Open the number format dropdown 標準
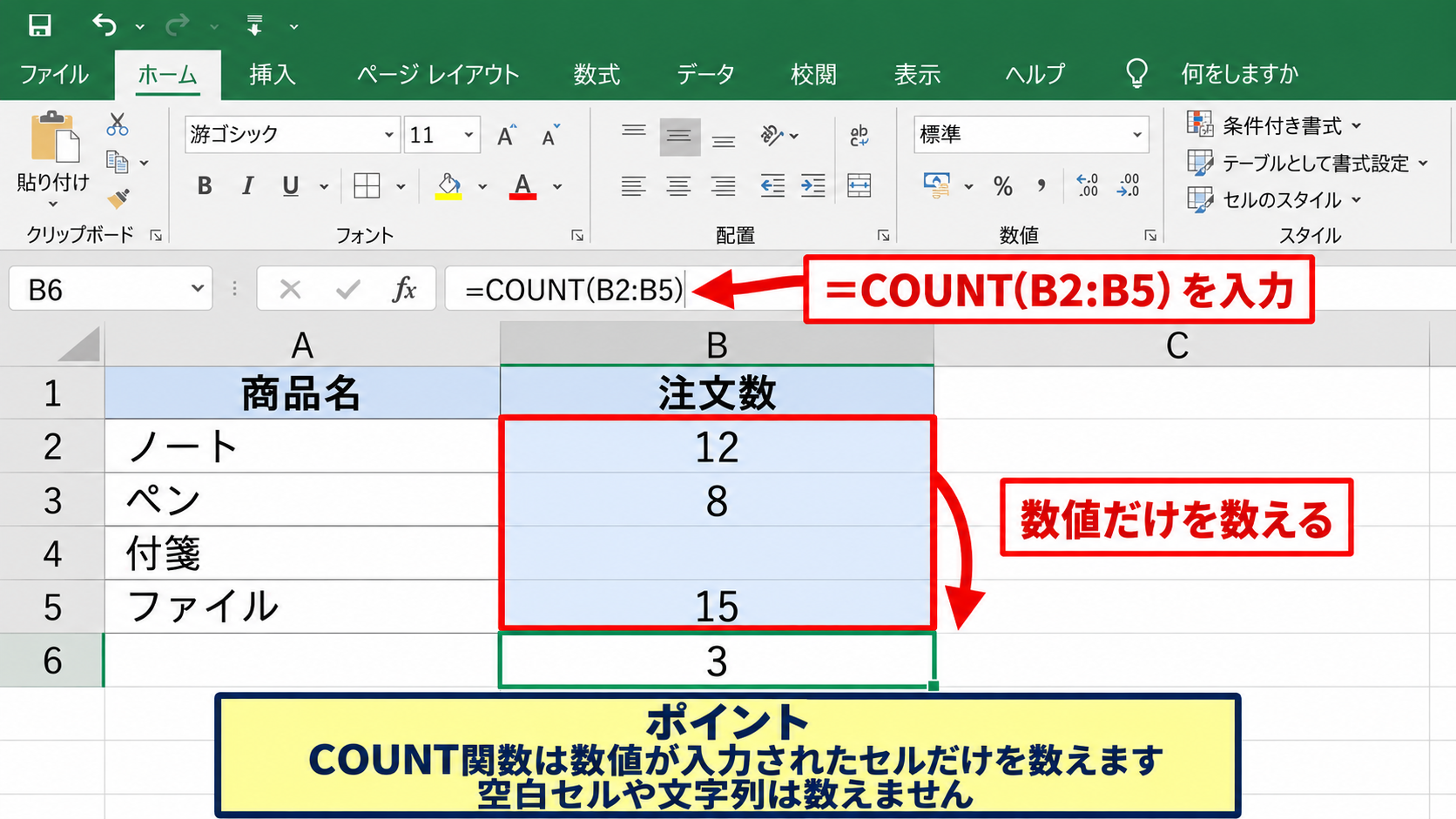Screen dimensions: 1456x819 click(1136, 135)
